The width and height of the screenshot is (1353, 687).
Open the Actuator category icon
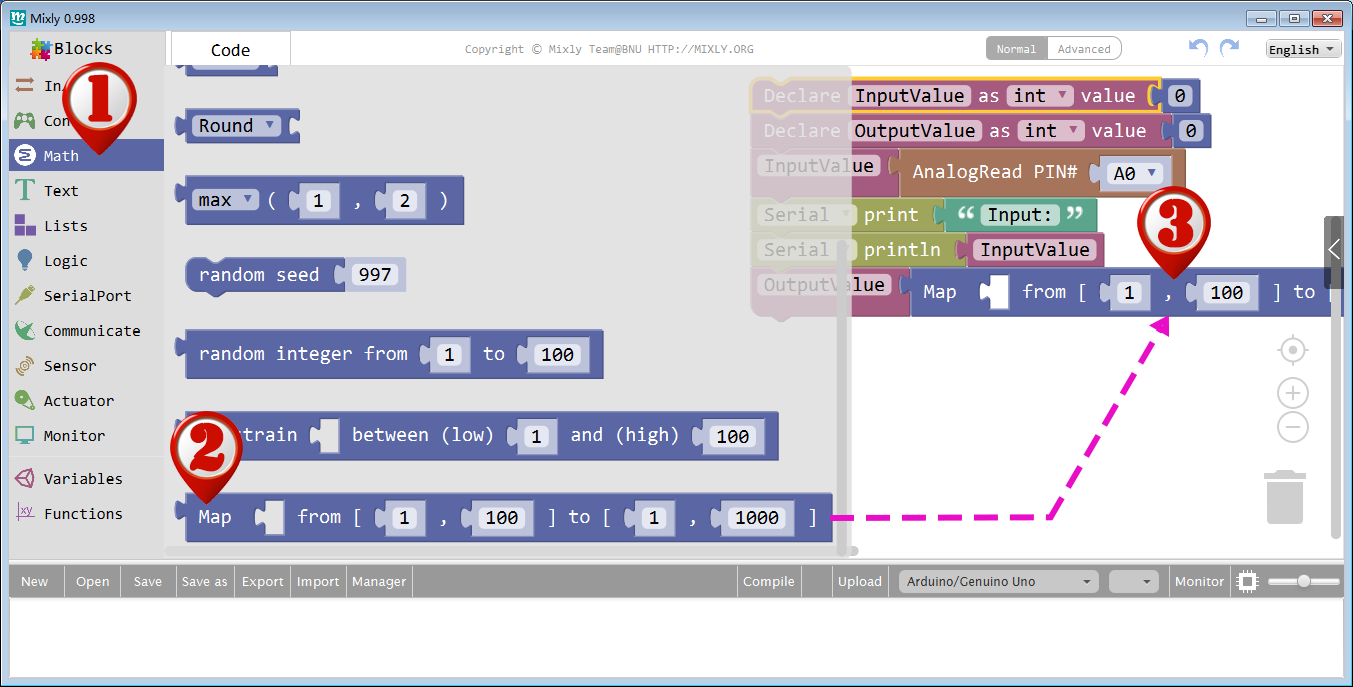click(26, 401)
